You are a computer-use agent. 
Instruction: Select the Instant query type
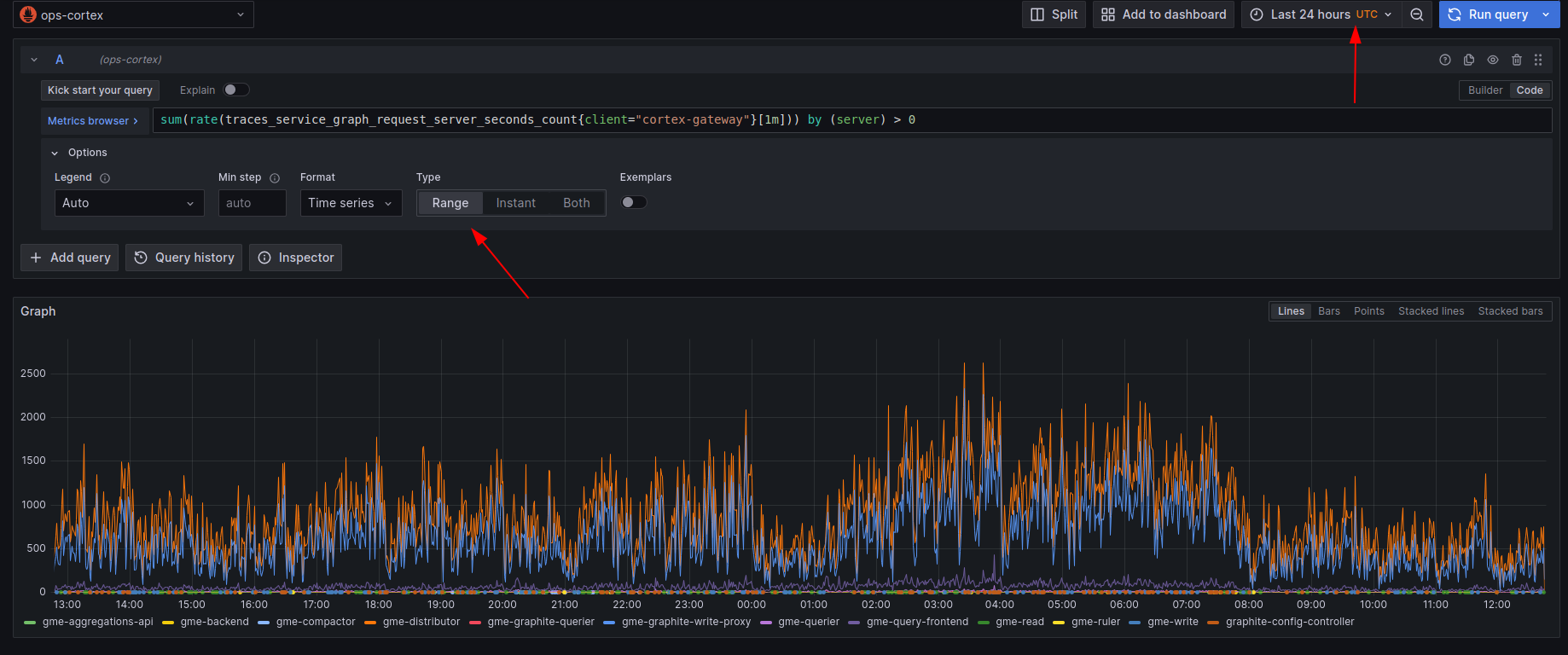point(515,203)
